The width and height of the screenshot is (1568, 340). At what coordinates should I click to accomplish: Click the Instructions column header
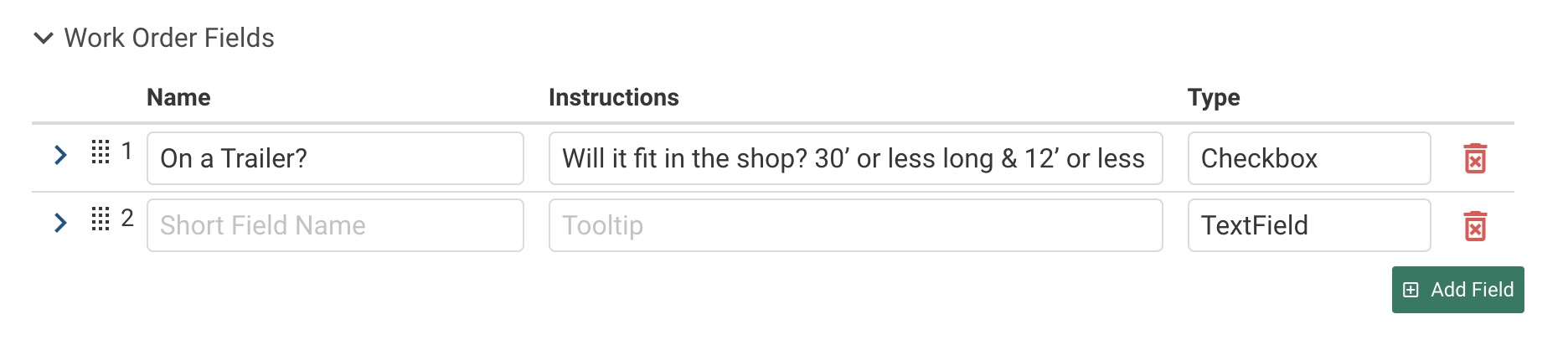pos(613,98)
